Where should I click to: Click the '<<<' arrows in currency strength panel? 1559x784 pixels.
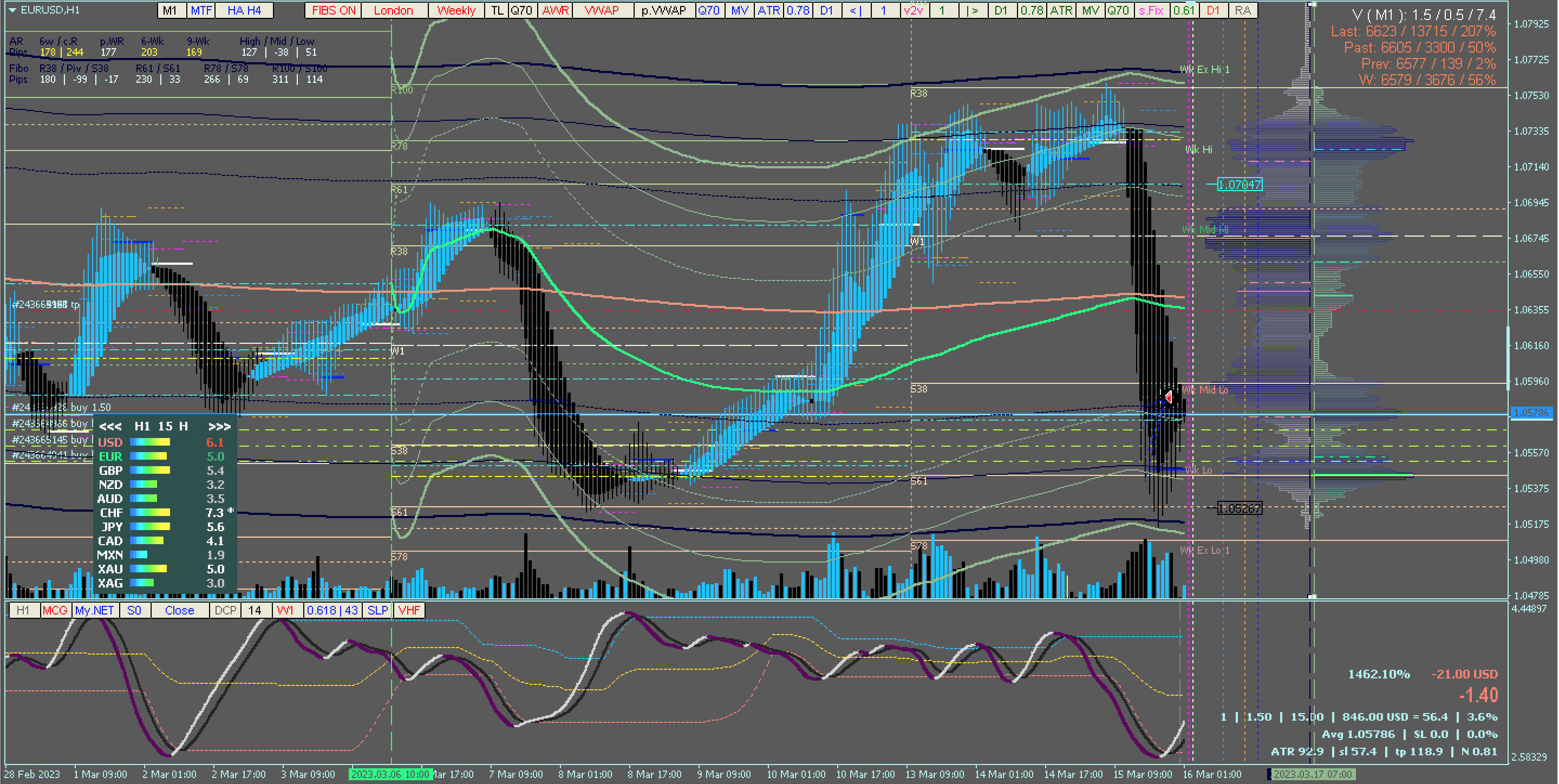click(x=110, y=427)
